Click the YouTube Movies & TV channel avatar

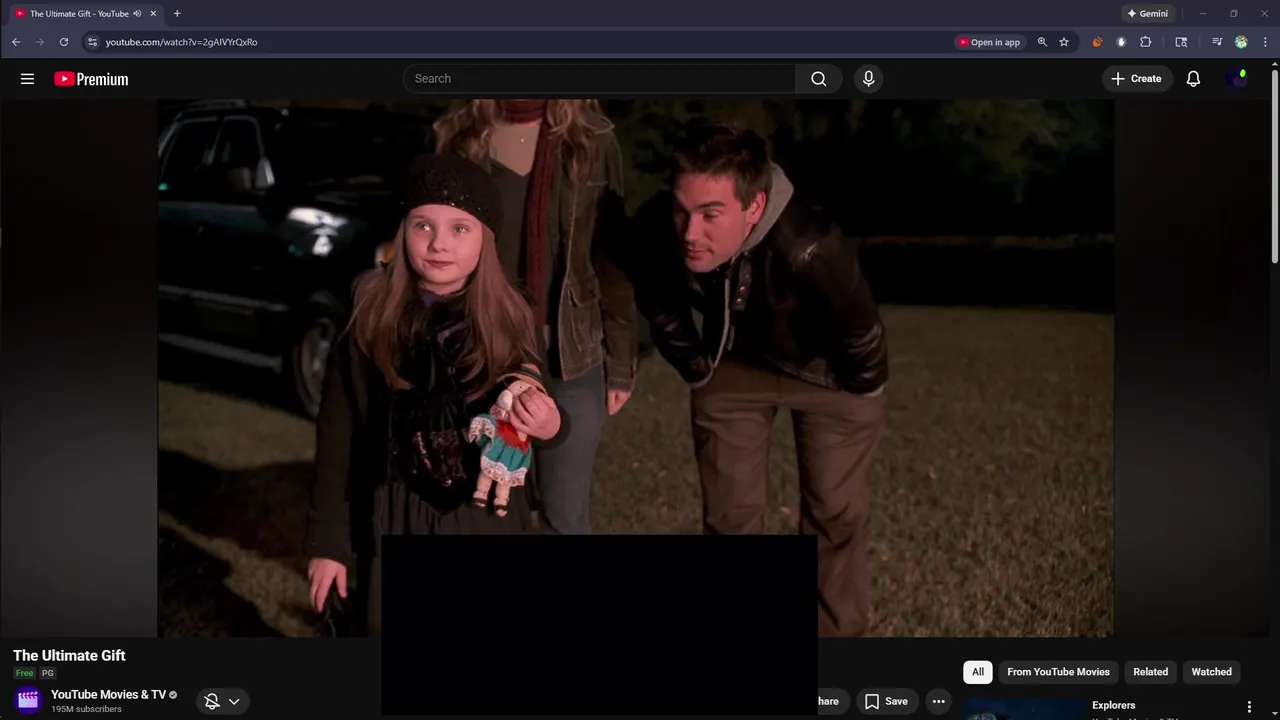click(28, 700)
